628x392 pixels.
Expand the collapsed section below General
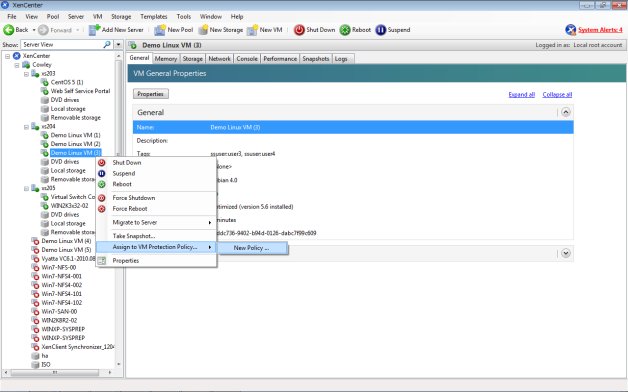[566, 253]
